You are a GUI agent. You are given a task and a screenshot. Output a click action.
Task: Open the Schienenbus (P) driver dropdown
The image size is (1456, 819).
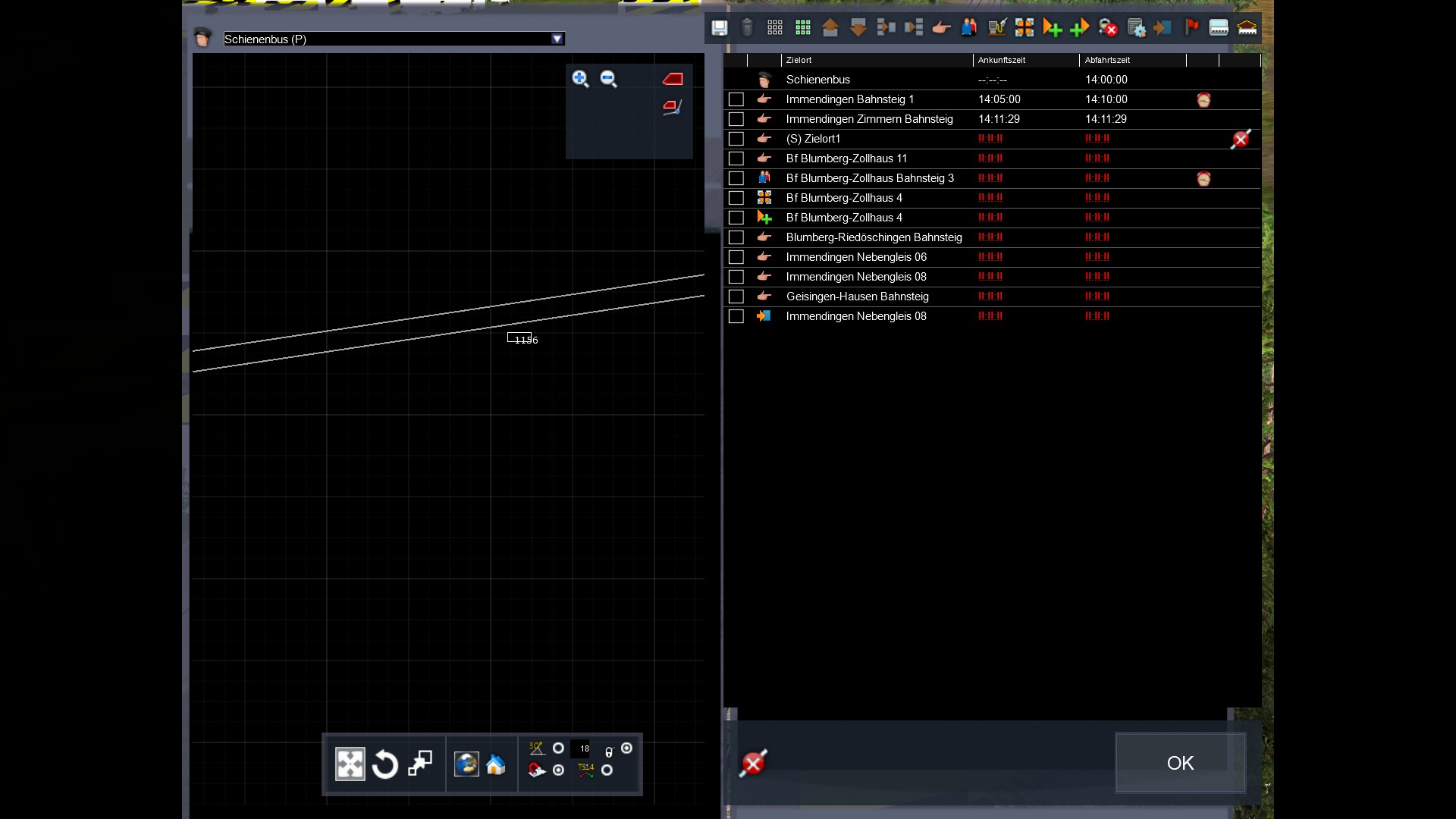(557, 39)
